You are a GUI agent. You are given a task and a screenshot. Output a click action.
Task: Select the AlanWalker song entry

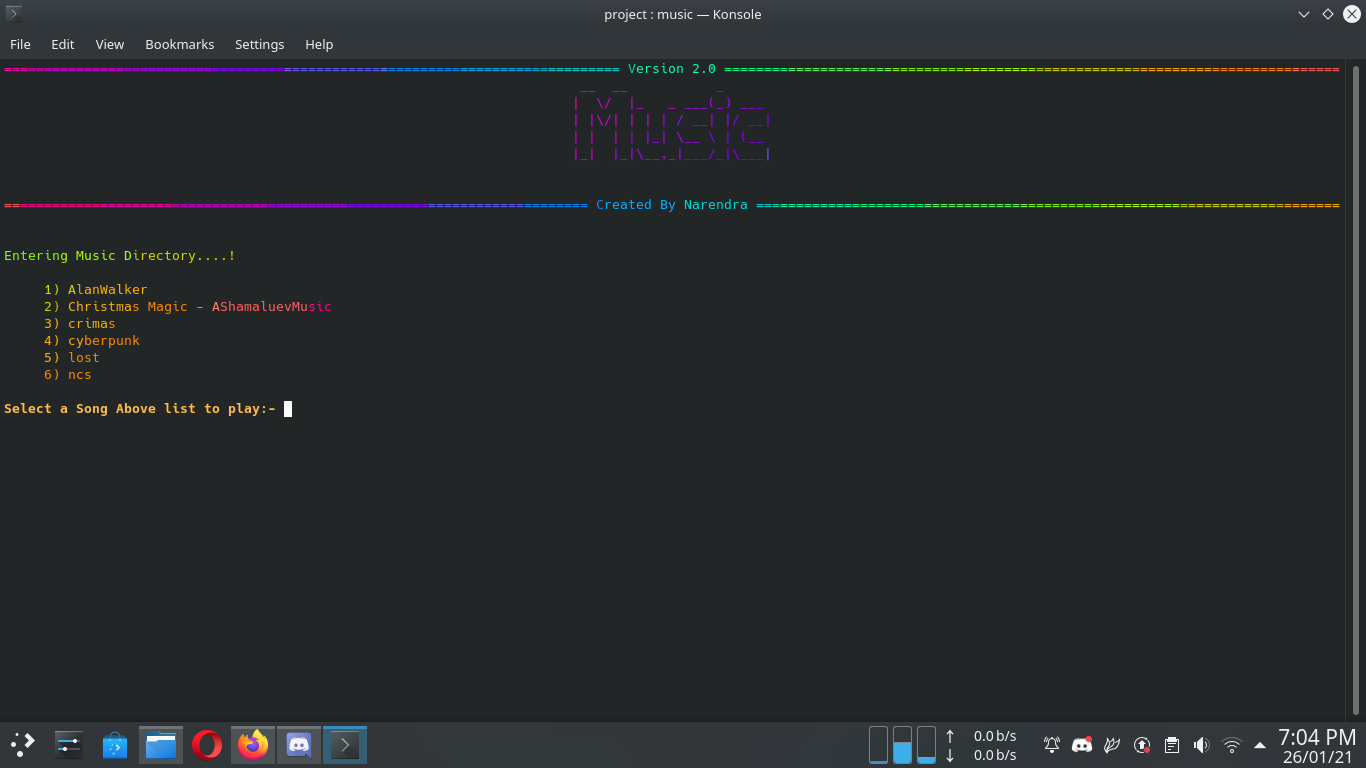pyautogui.click(x=107, y=289)
